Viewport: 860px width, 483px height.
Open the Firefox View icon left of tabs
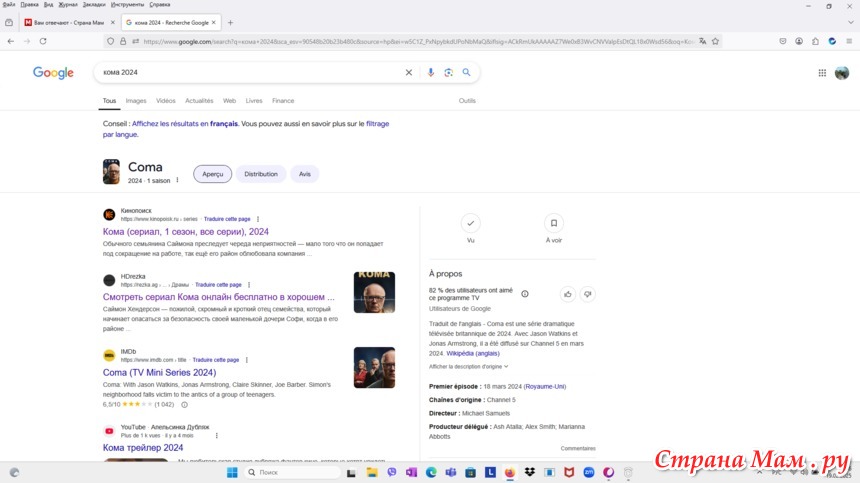9,22
